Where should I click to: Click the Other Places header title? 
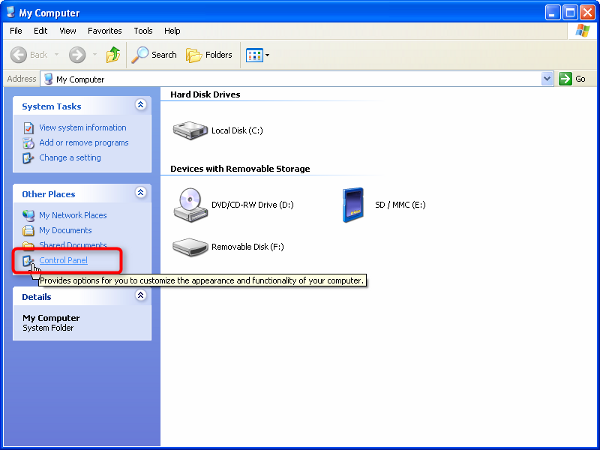tap(49, 194)
